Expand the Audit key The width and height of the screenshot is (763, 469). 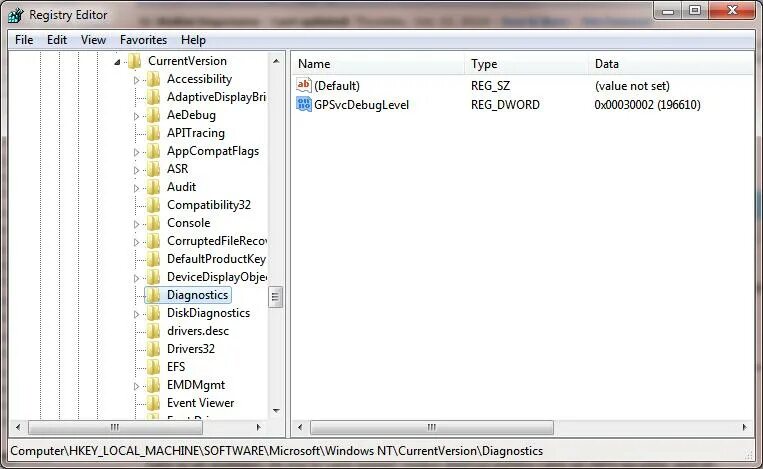(136, 188)
